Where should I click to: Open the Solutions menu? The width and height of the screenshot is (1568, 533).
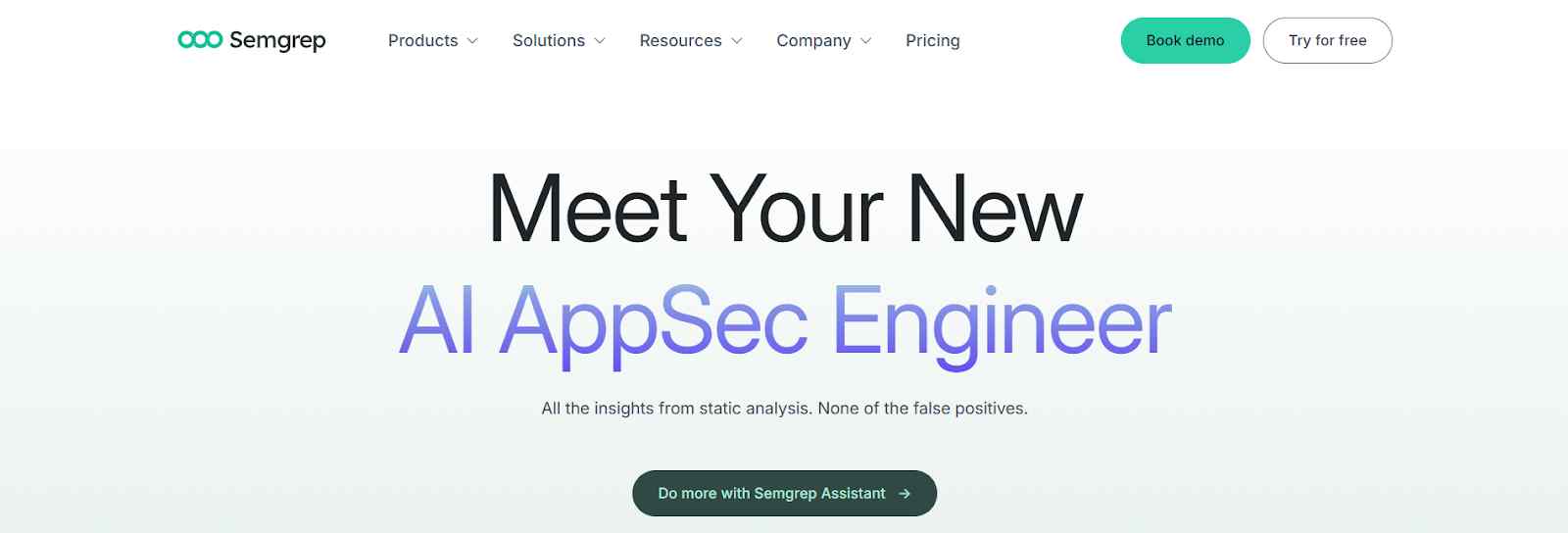pos(548,40)
